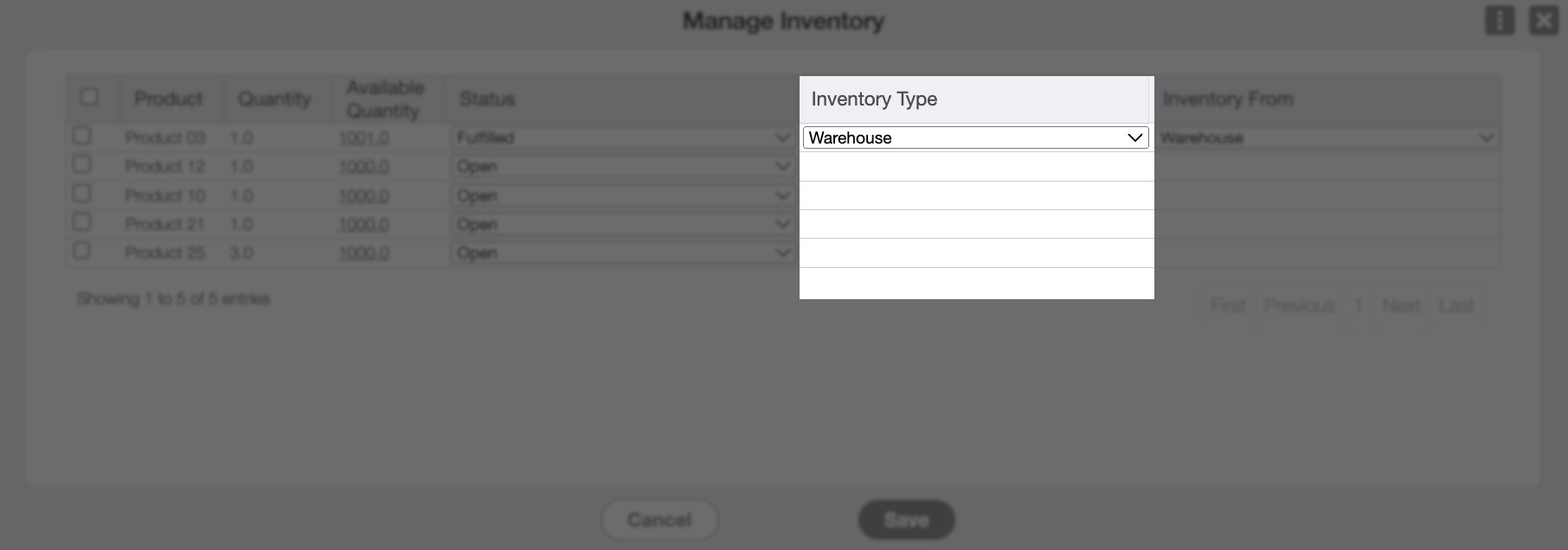This screenshot has width=1568, height=550.
Task: Open the vertical three-dot options menu
Action: coord(1500,21)
